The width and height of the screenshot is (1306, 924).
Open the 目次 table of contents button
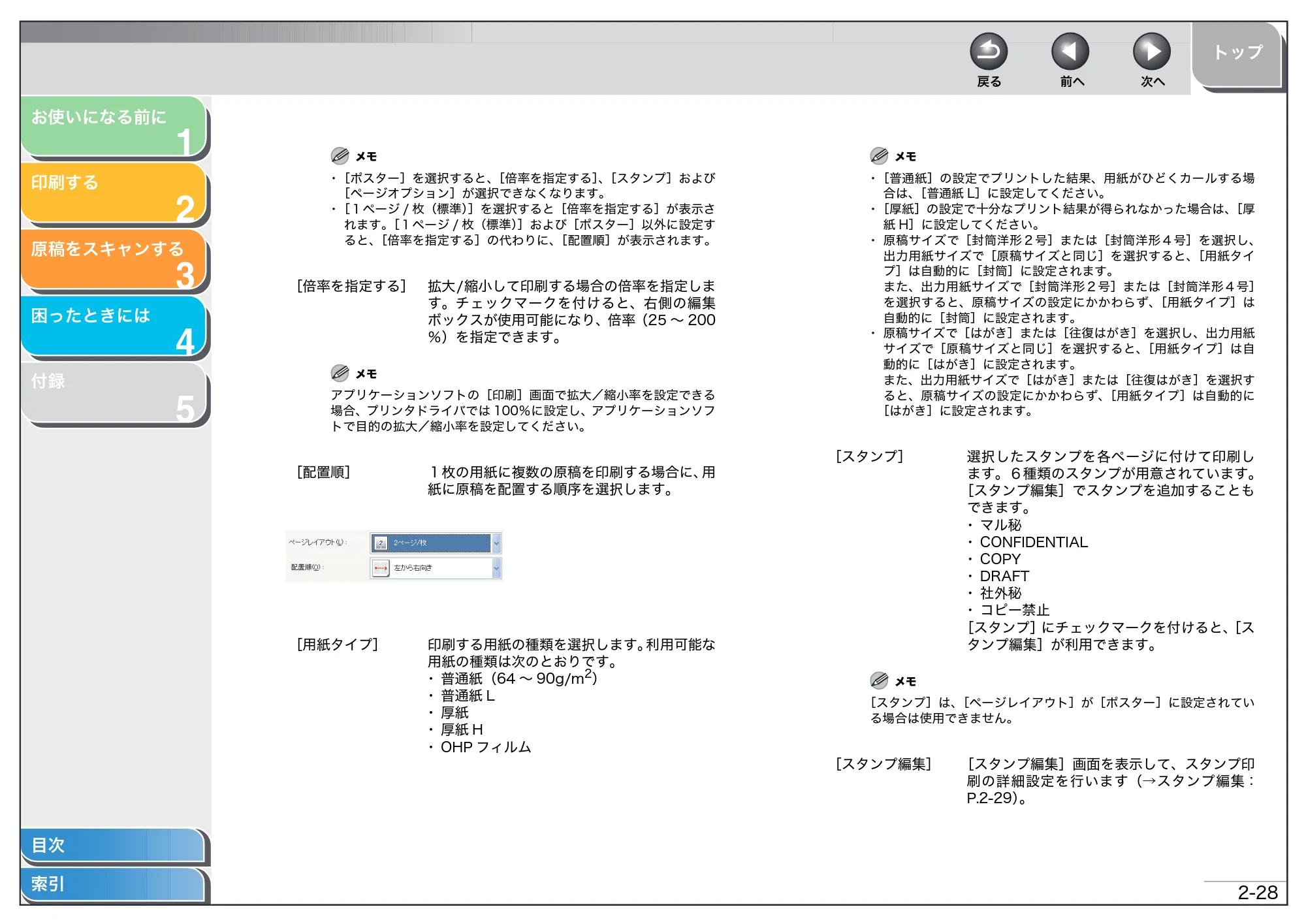coord(112,845)
